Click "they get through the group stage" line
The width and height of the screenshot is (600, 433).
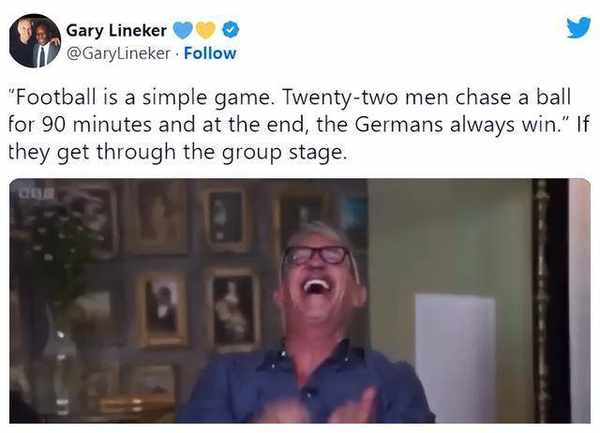(x=178, y=152)
